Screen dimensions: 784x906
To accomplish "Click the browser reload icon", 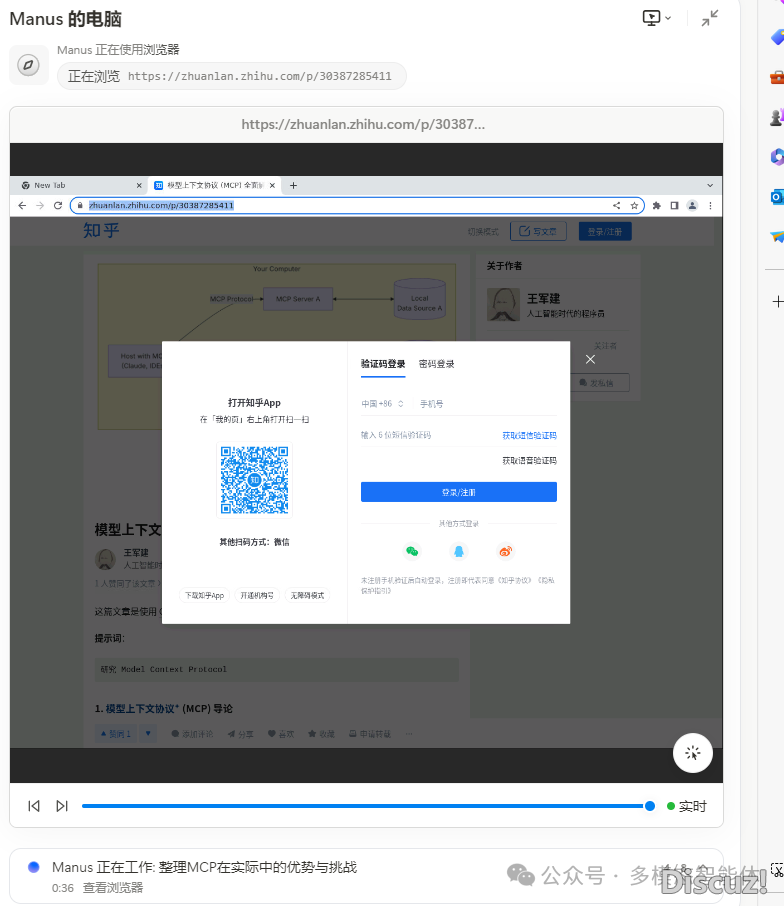I will click(x=58, y=205).
